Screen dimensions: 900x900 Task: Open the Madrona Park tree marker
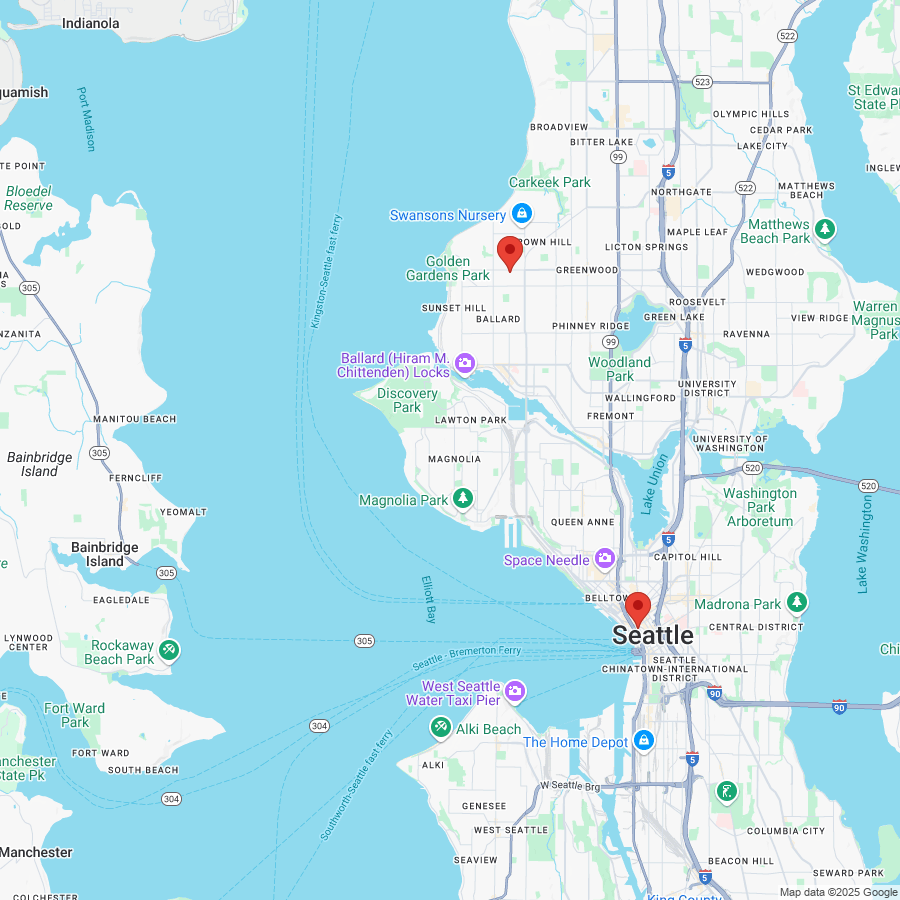pos(796,602)
